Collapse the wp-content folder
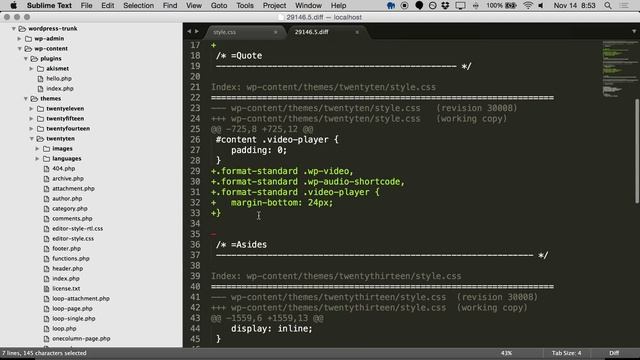This screenshot has width=640, height=360. point(19,49)
